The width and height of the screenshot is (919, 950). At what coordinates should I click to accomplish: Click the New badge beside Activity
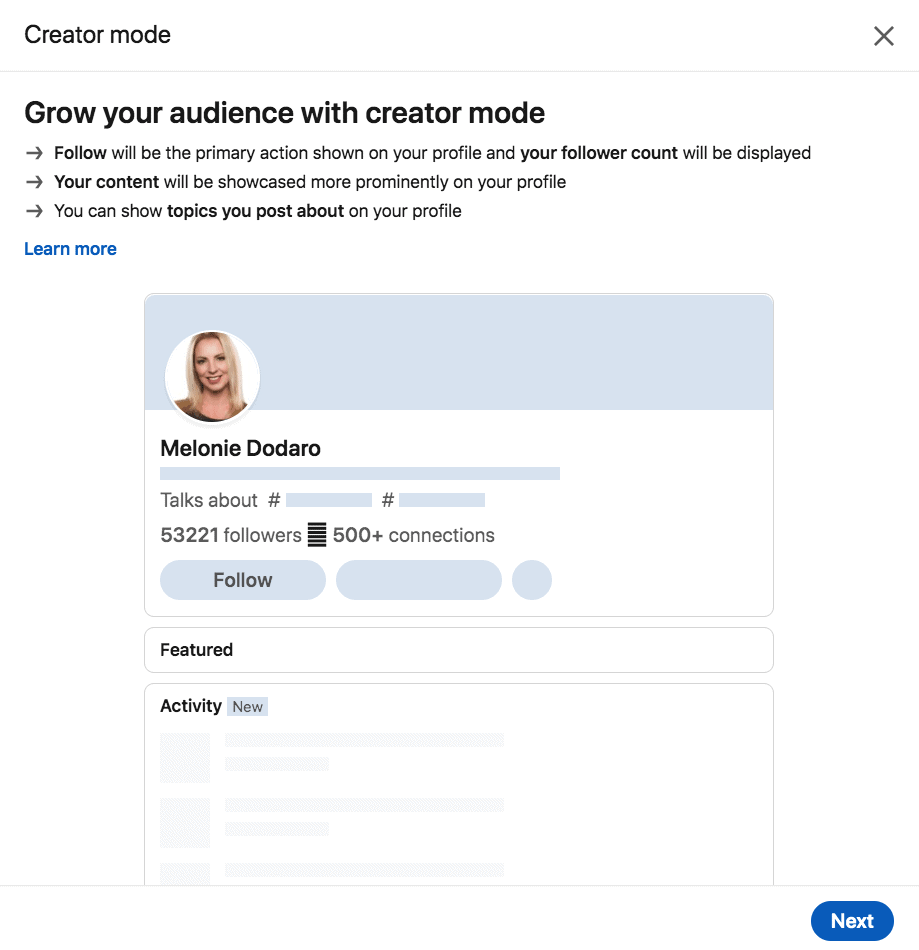[247, 706]
